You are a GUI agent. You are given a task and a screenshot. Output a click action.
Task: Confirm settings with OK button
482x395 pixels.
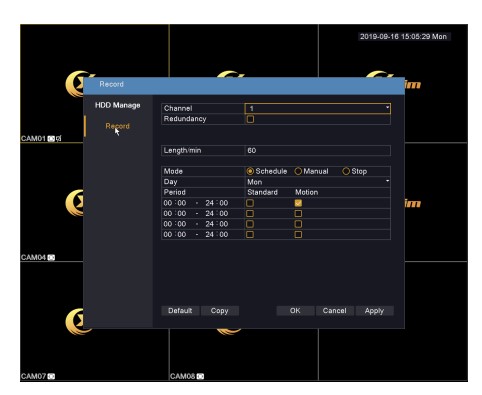[295, 311]
